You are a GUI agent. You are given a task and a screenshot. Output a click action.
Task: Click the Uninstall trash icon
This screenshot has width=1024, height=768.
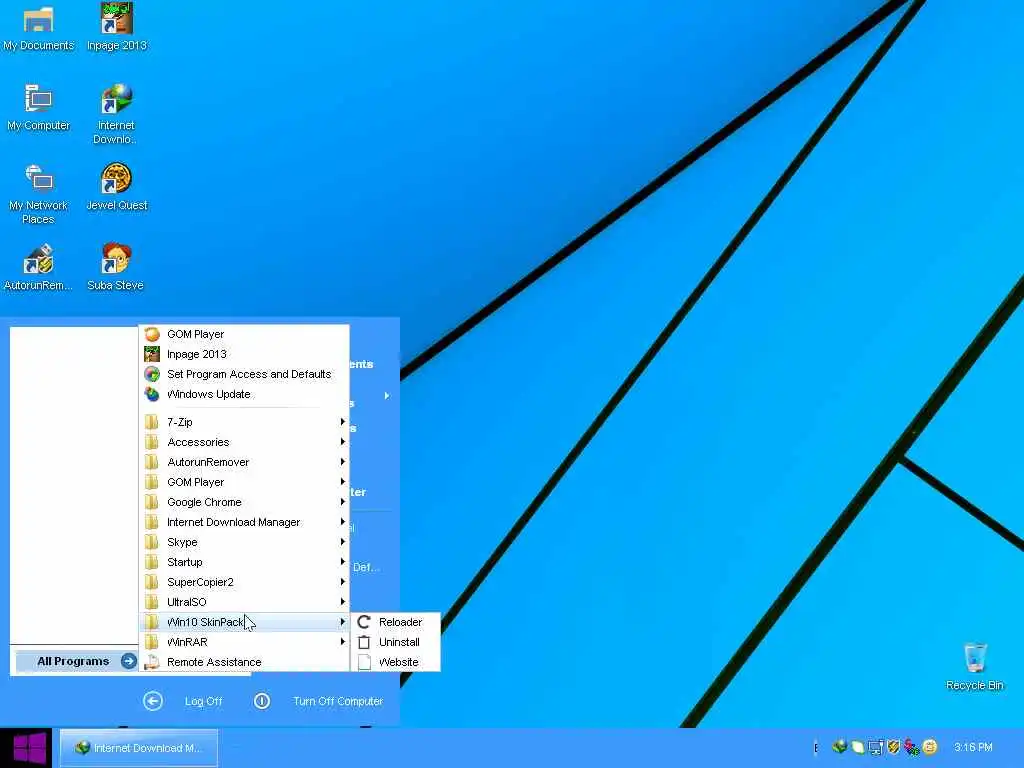364,643
